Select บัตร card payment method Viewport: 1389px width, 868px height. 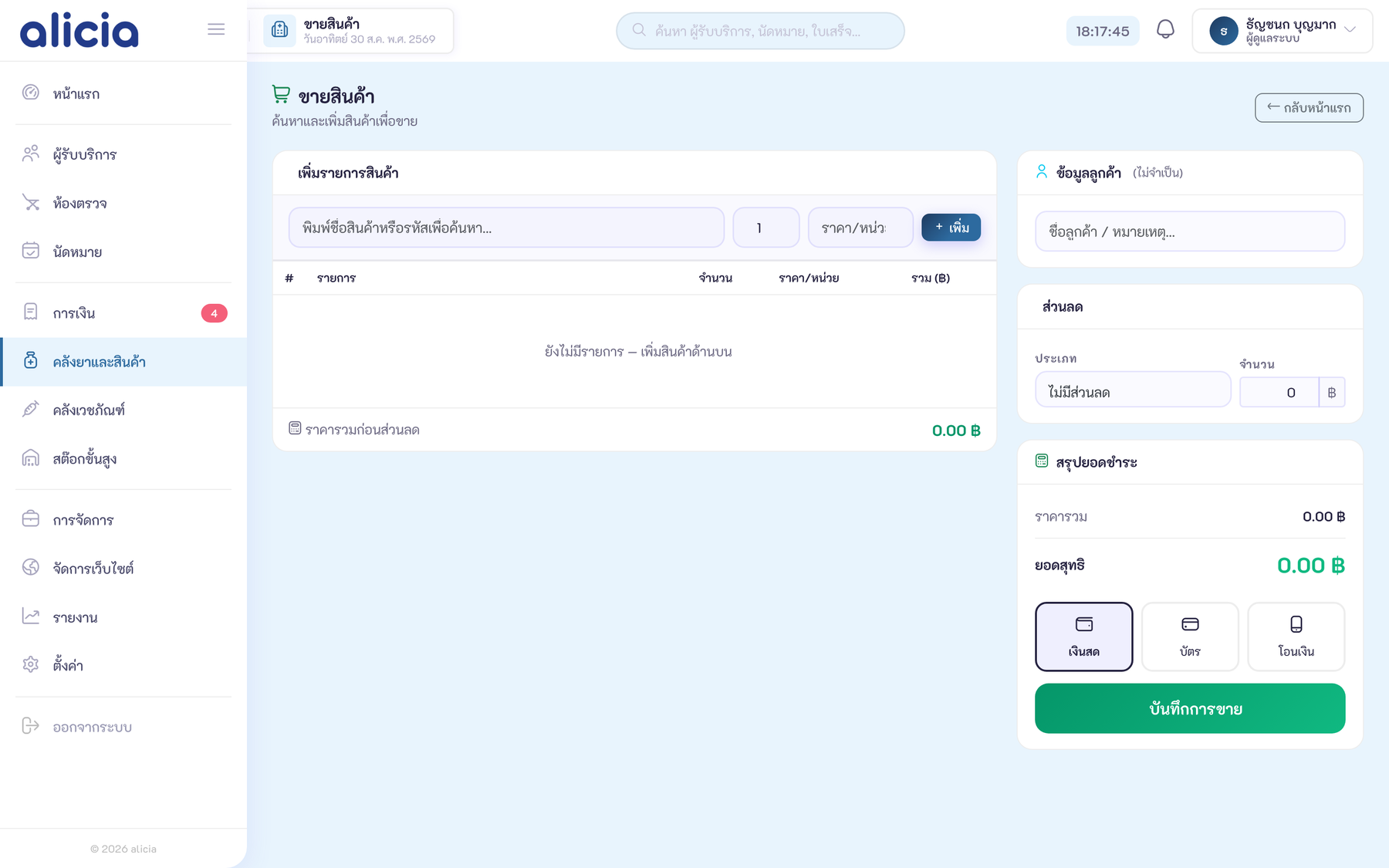(x=1190, y=637)
